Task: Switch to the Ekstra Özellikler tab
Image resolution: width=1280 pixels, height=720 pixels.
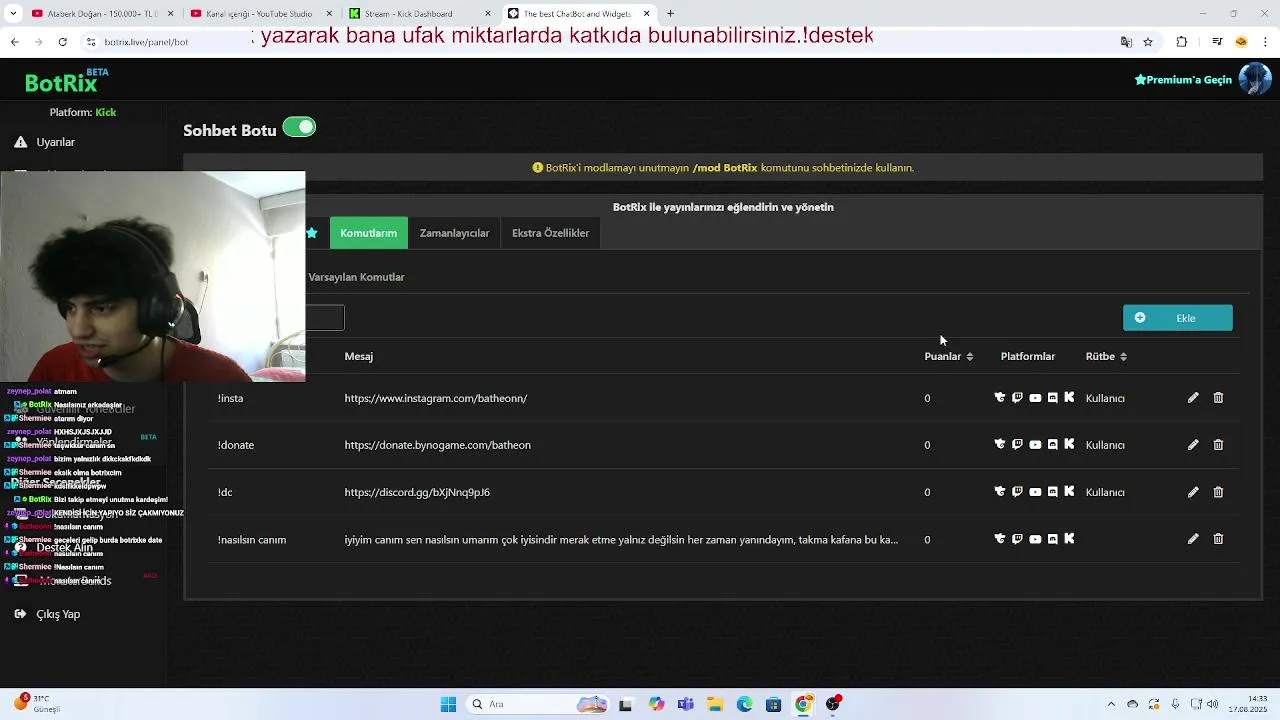Action: pos(550,233)
